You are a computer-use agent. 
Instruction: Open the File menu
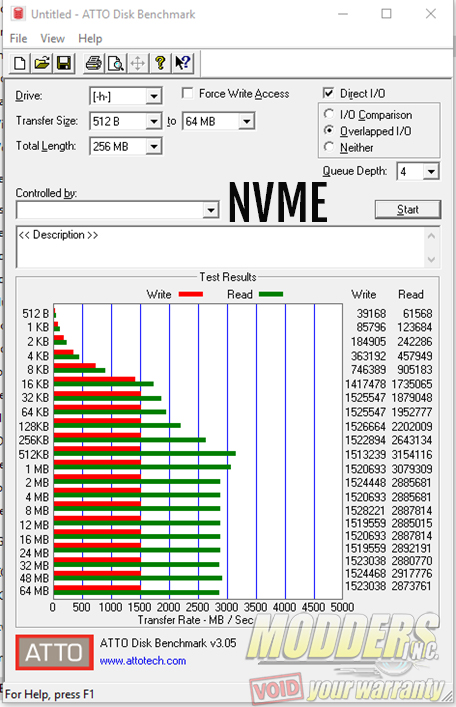[x=18, y=39]
